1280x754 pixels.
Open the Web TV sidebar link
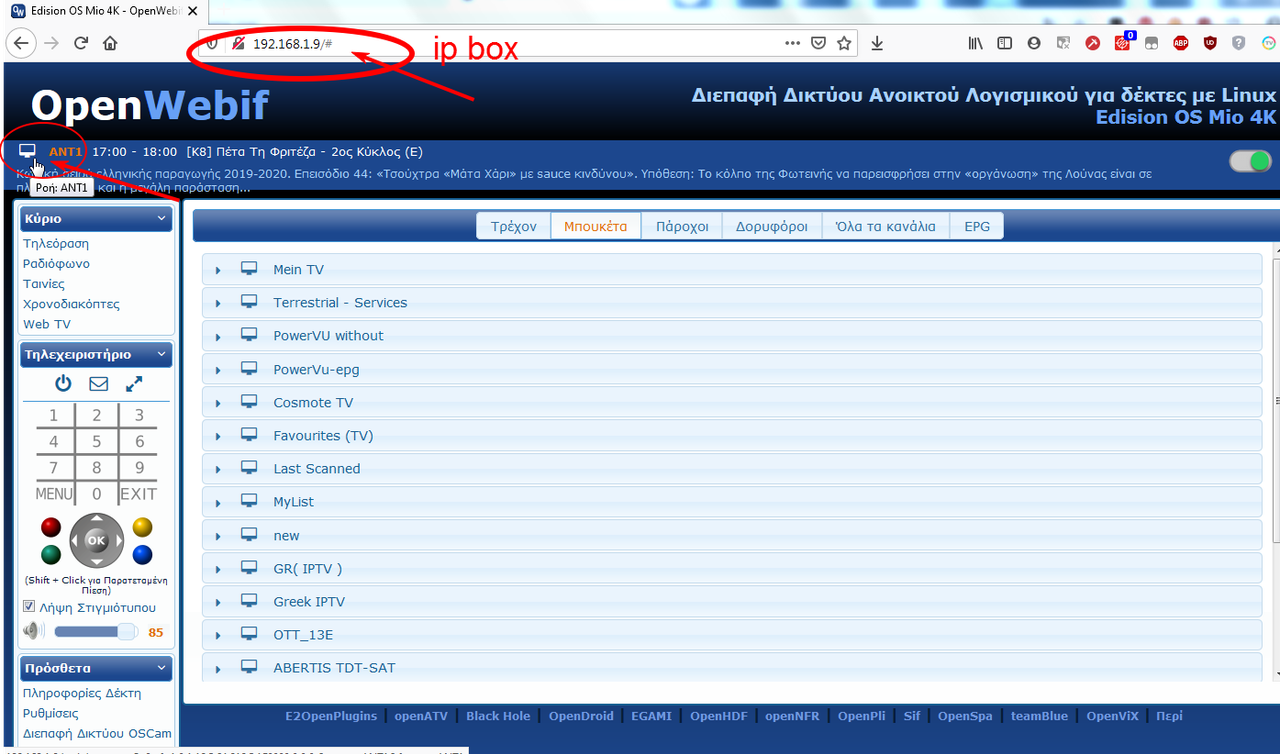click(x=47, y=324)
